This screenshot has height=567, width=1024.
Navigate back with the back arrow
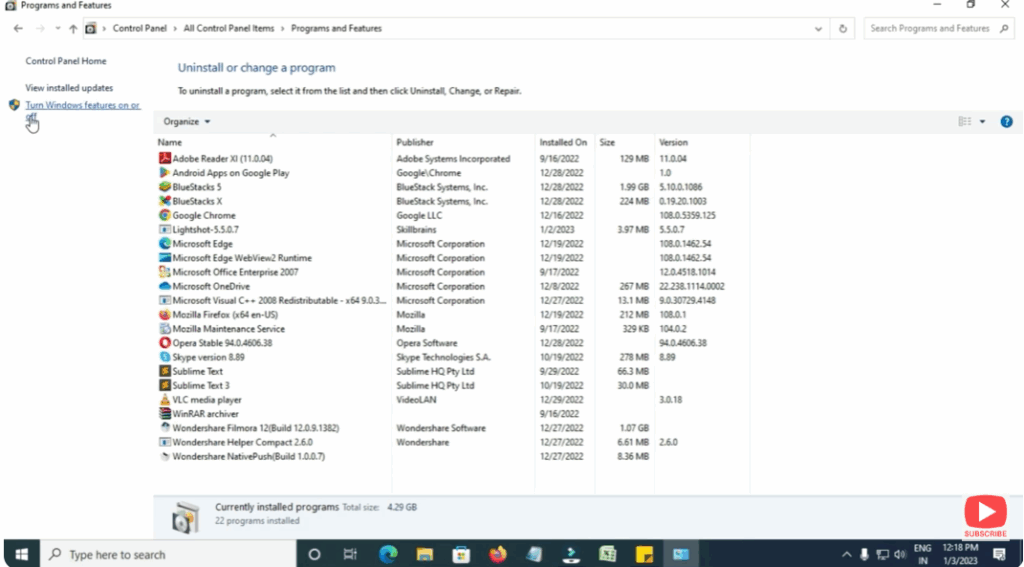tap(18, 29)
